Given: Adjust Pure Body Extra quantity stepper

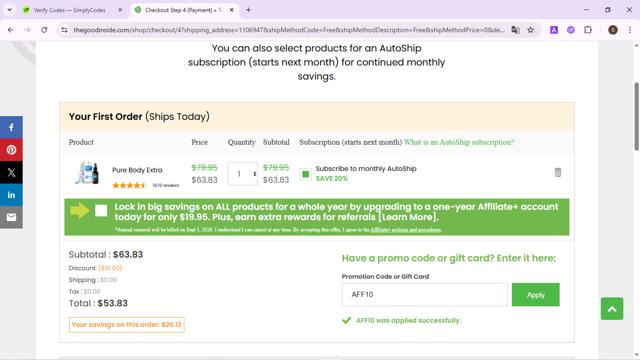Looking at the screenshot, I should [254, 174].
